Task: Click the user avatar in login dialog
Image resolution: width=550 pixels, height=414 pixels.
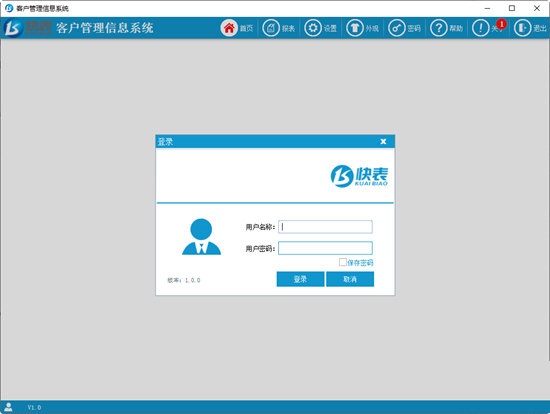Action: (201, 236)
